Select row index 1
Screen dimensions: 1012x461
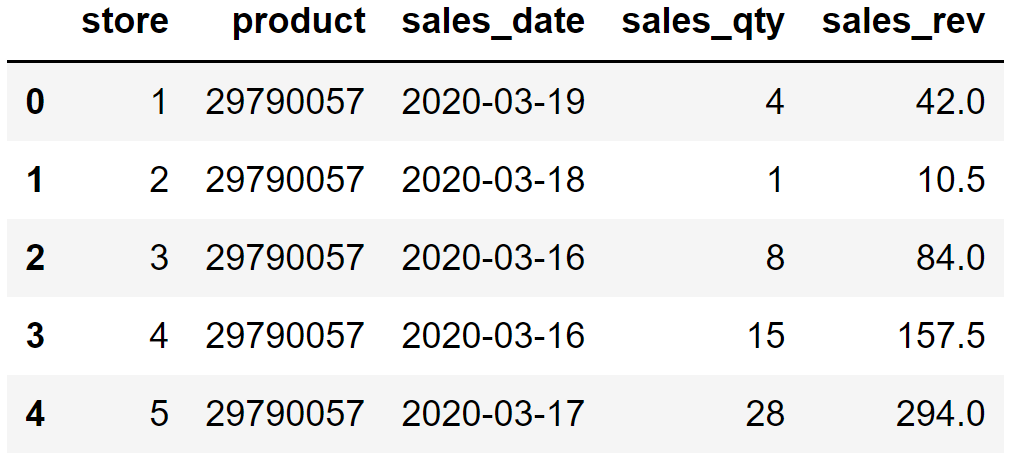pyautogui.click(x=35, y=180)
